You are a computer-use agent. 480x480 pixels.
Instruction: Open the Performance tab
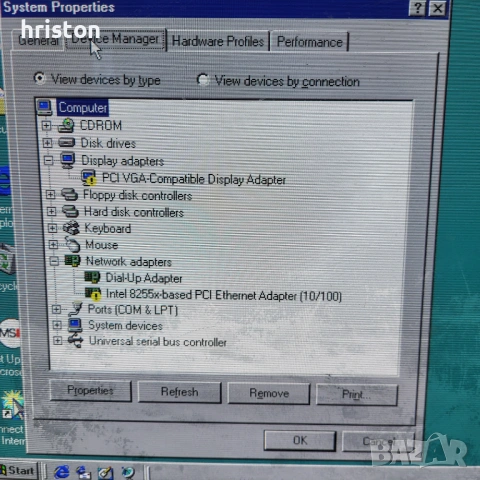(310, 42)
